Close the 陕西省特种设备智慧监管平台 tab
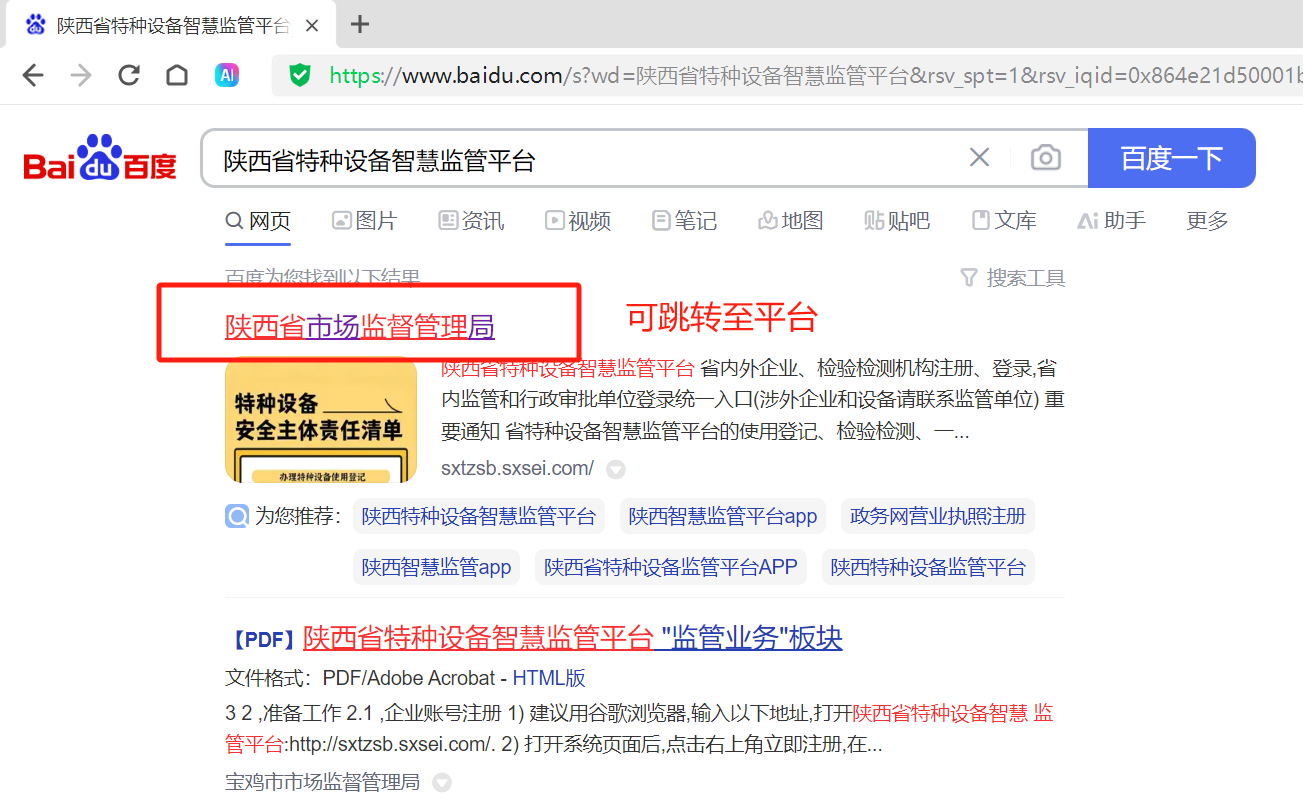The image size is (1303, 807). tap(312, 25)
